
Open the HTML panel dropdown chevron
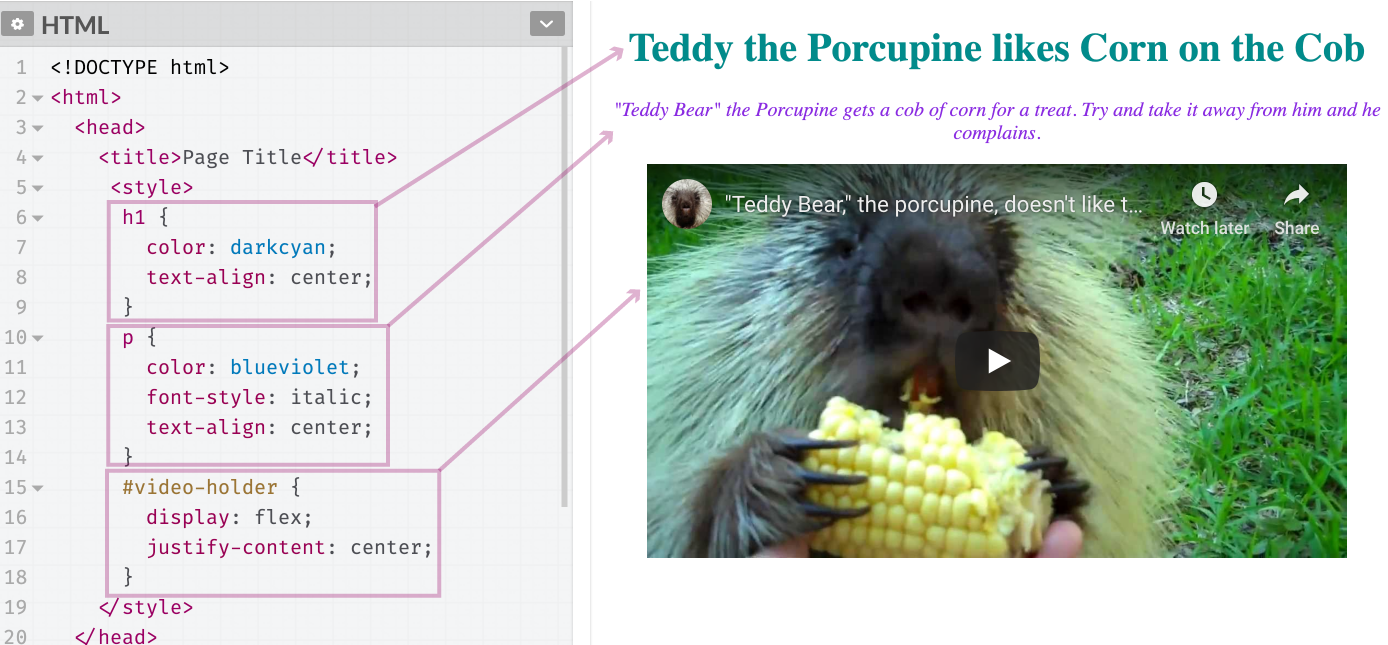click(x=547, y=24)
